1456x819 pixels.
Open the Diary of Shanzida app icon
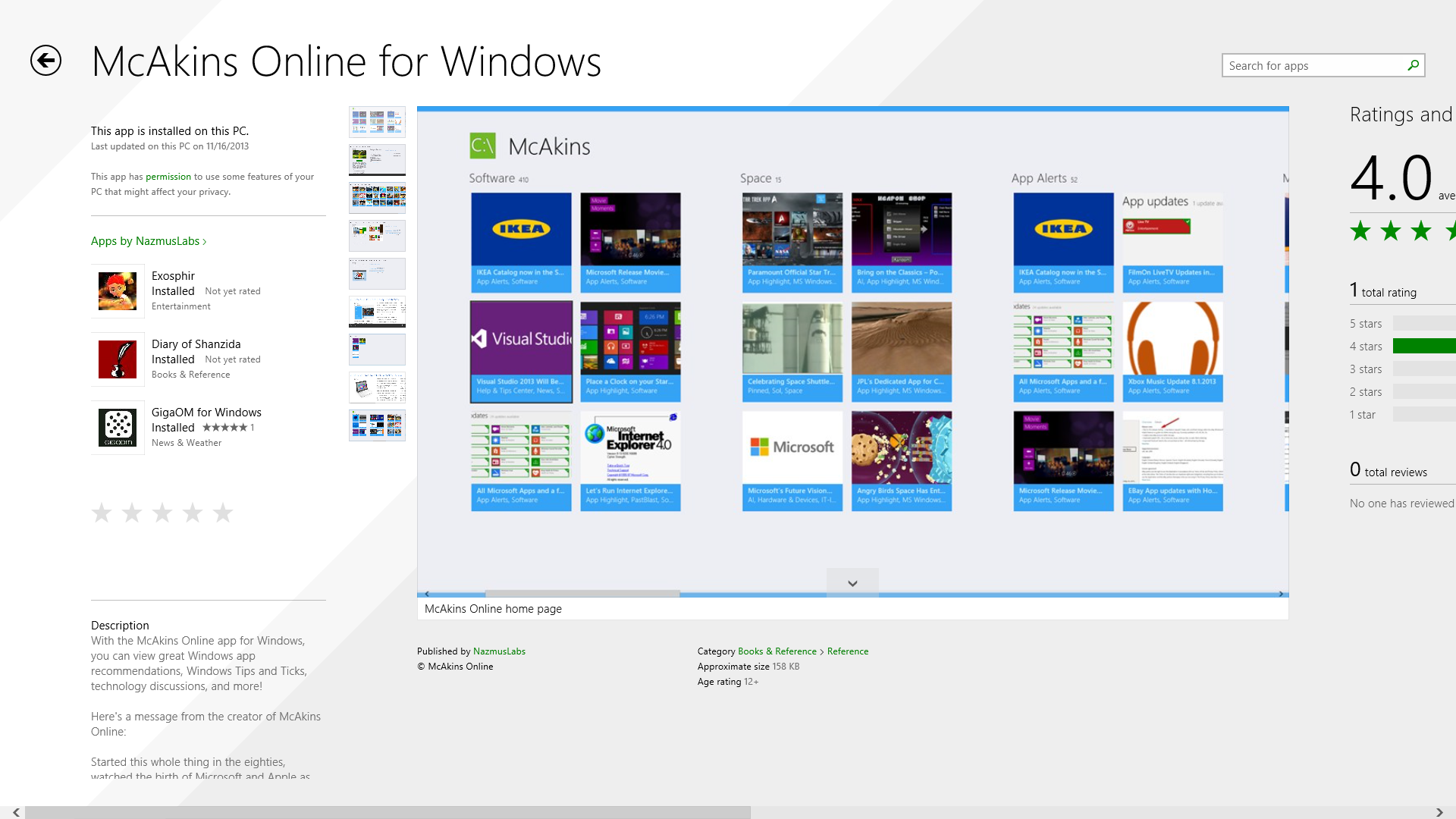coord(118,359)
